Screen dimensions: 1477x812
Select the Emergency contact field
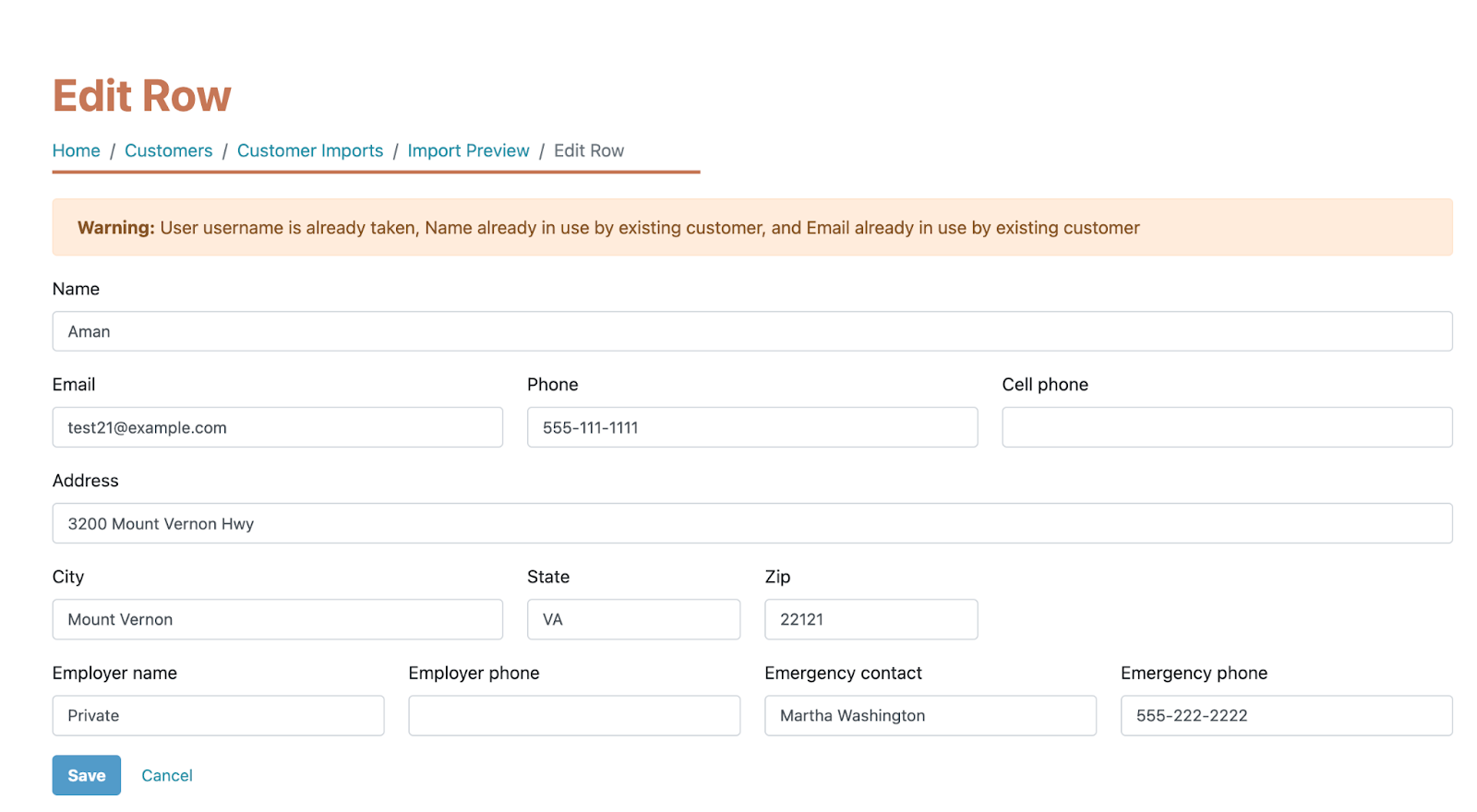[930, 715]
